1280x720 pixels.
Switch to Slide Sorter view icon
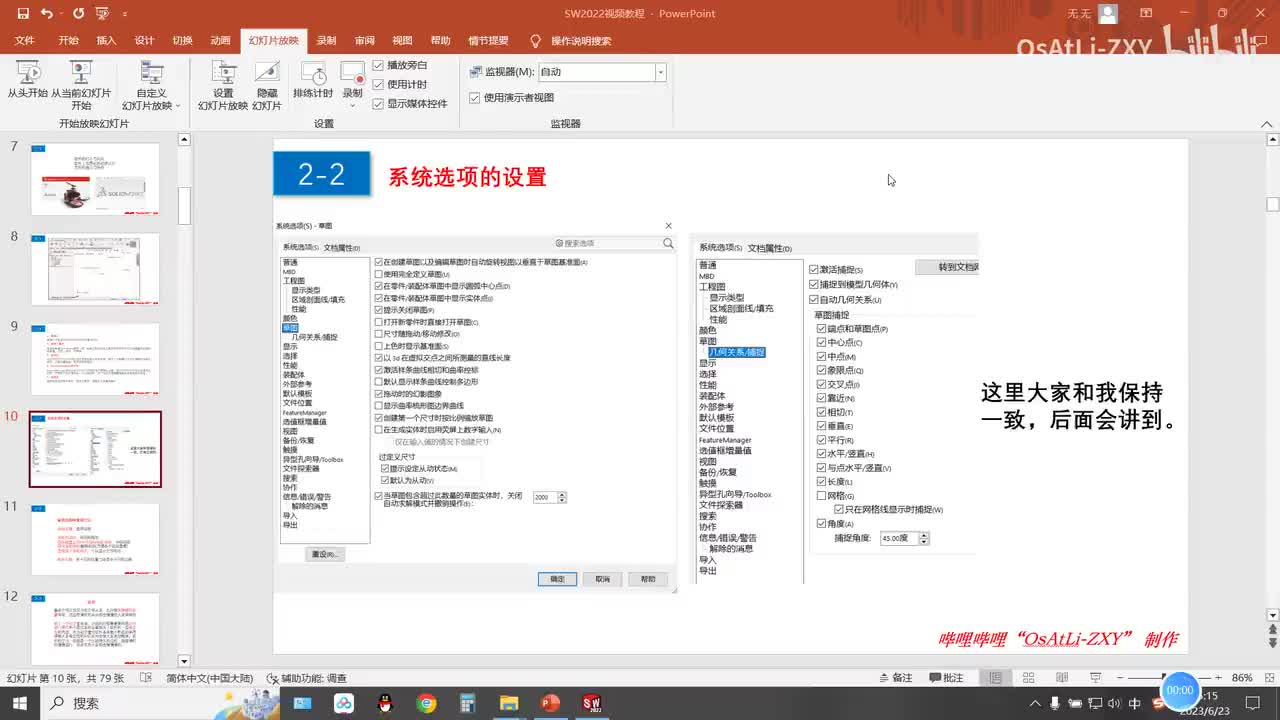point(1029,678)
